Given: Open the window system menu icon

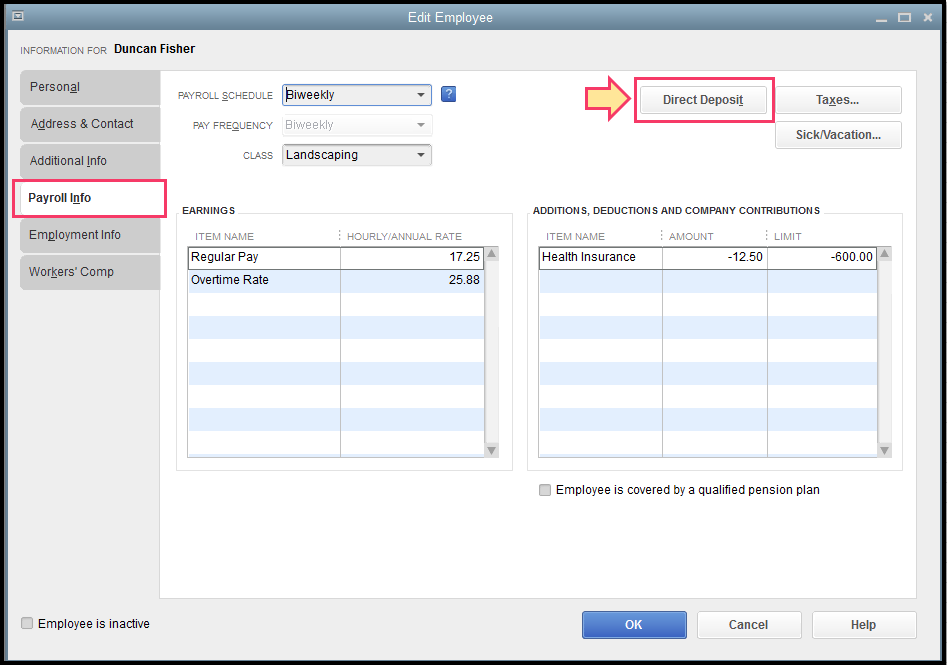Looking at the screenshot, I should click(18, 16).
